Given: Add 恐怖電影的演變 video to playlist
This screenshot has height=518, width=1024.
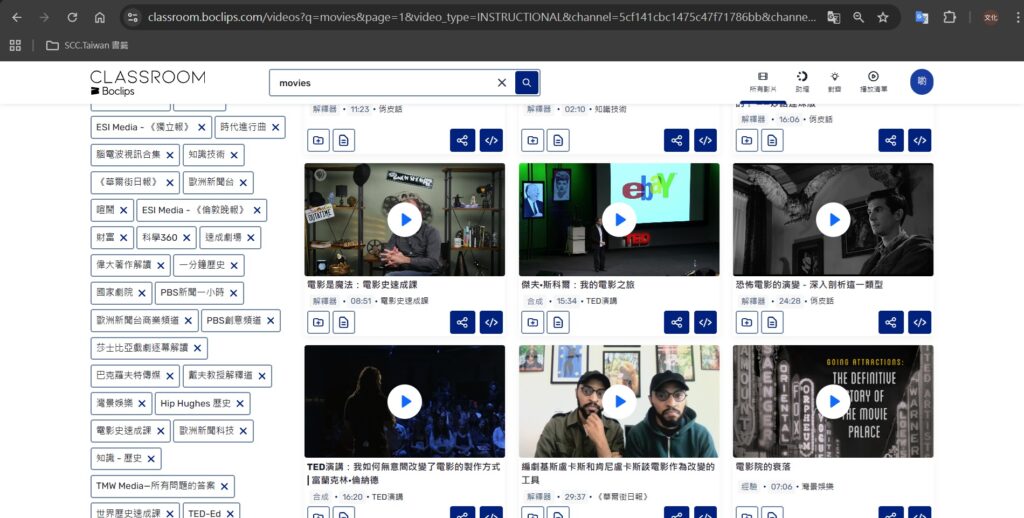Looking at the screenshot, I should coord(747,322).
